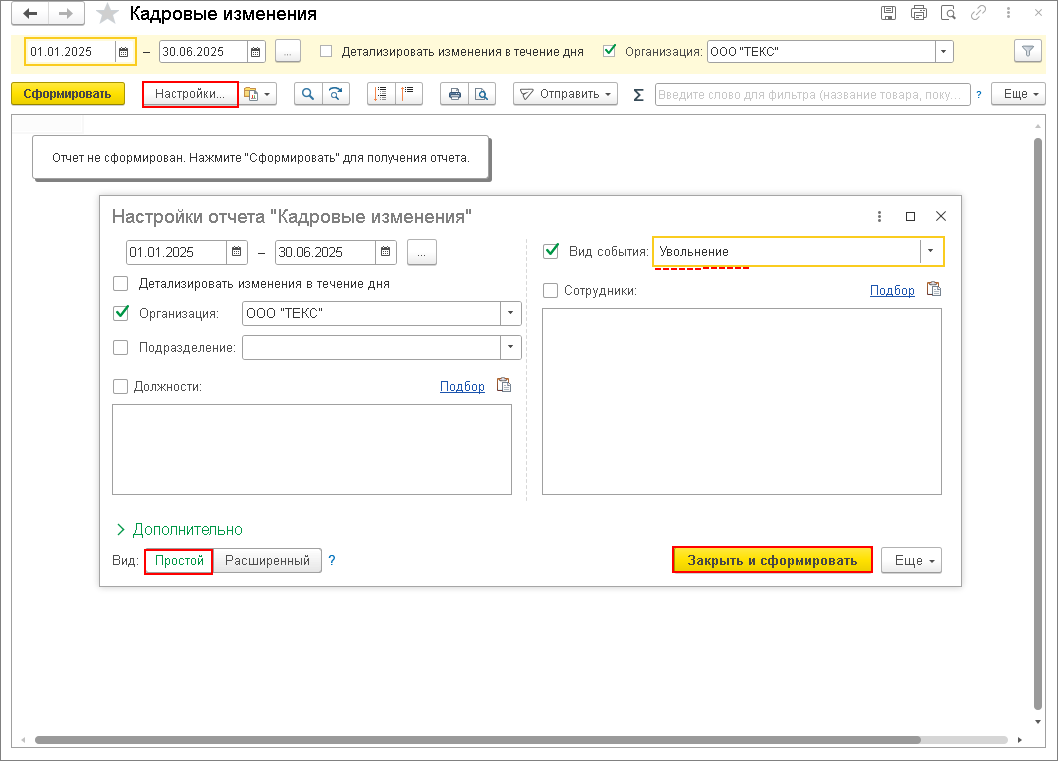Click the magnifier Find icon
The image size is (1058, 761).
click(308, 94)
